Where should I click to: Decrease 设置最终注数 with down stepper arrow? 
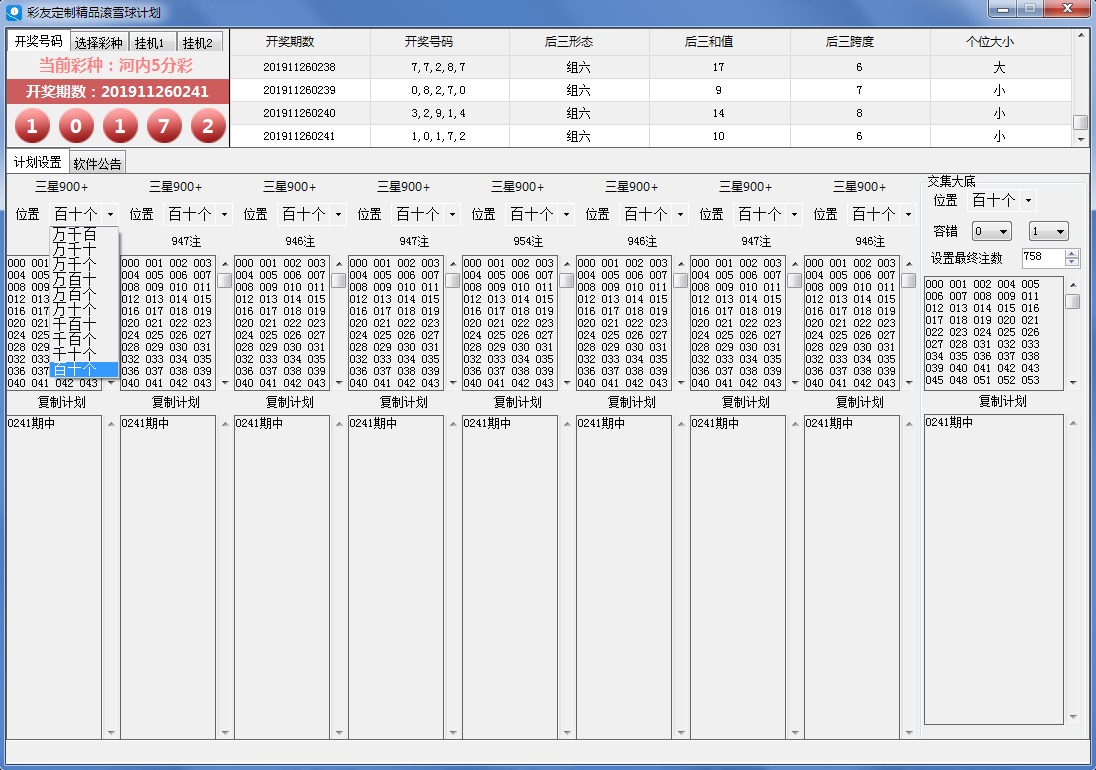1072,263
